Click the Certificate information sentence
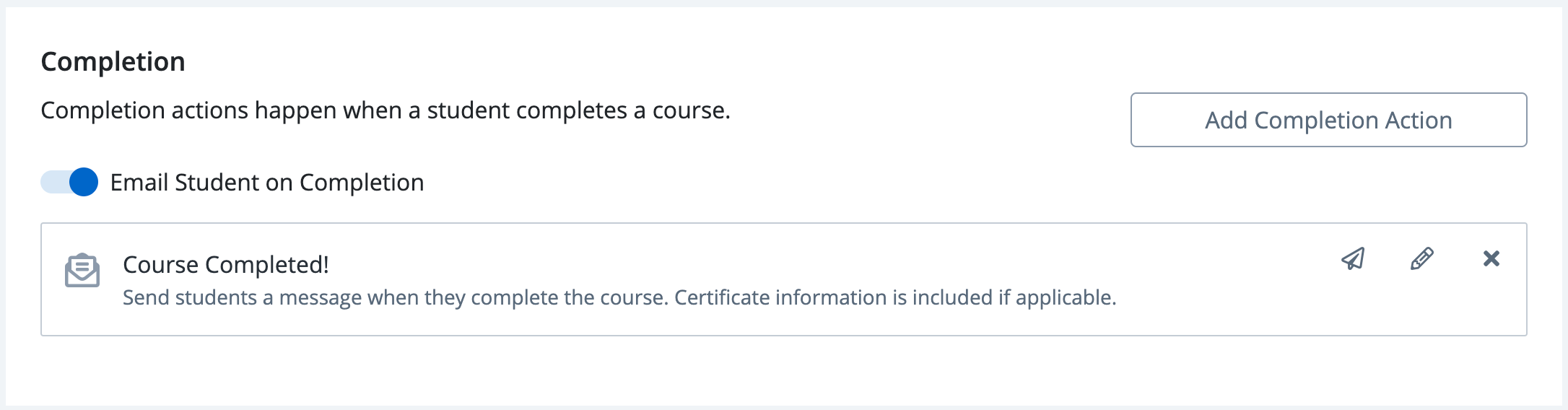Image resolution: width=1568 pixels, height=410 pixels. point(894,297)
